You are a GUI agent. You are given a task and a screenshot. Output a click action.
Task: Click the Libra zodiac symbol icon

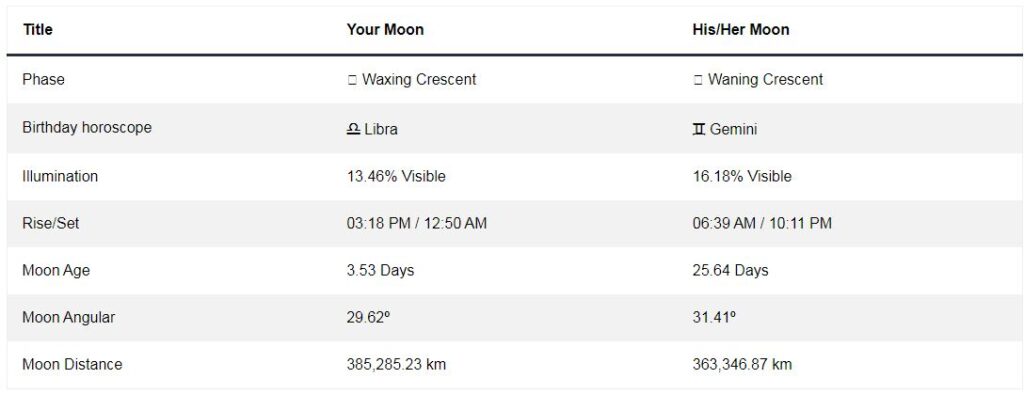[x=353, y=129]
